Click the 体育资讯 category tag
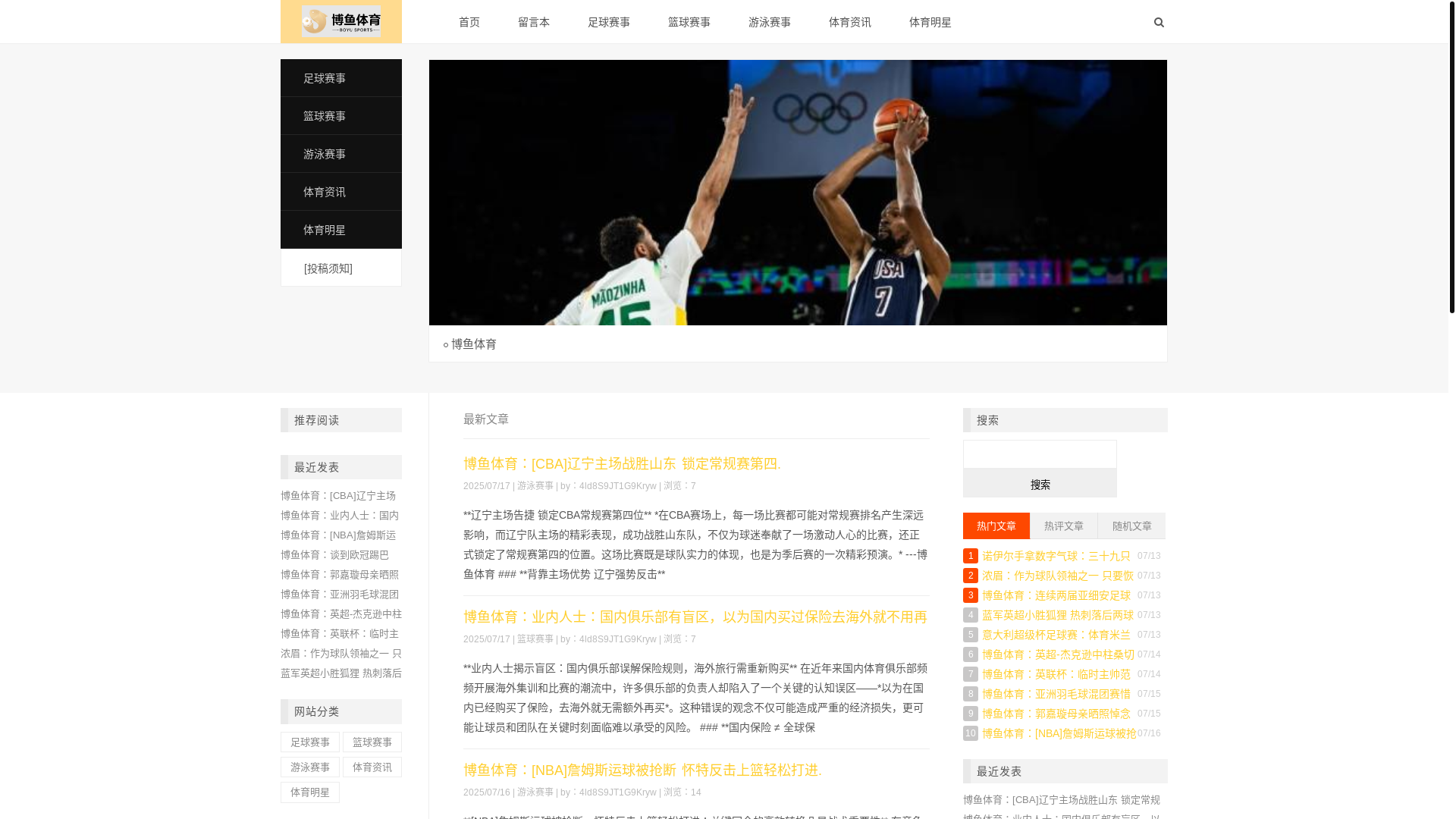1456x819 pixels. point(372,767)
